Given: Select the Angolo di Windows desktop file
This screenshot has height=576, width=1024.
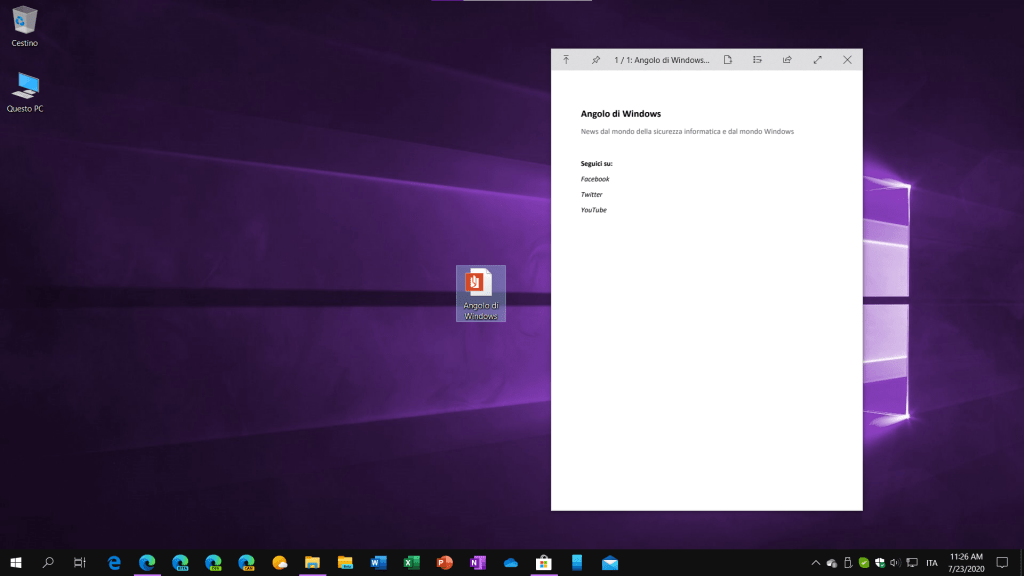Looking at the screenshot, I should [x=481, y=293].
